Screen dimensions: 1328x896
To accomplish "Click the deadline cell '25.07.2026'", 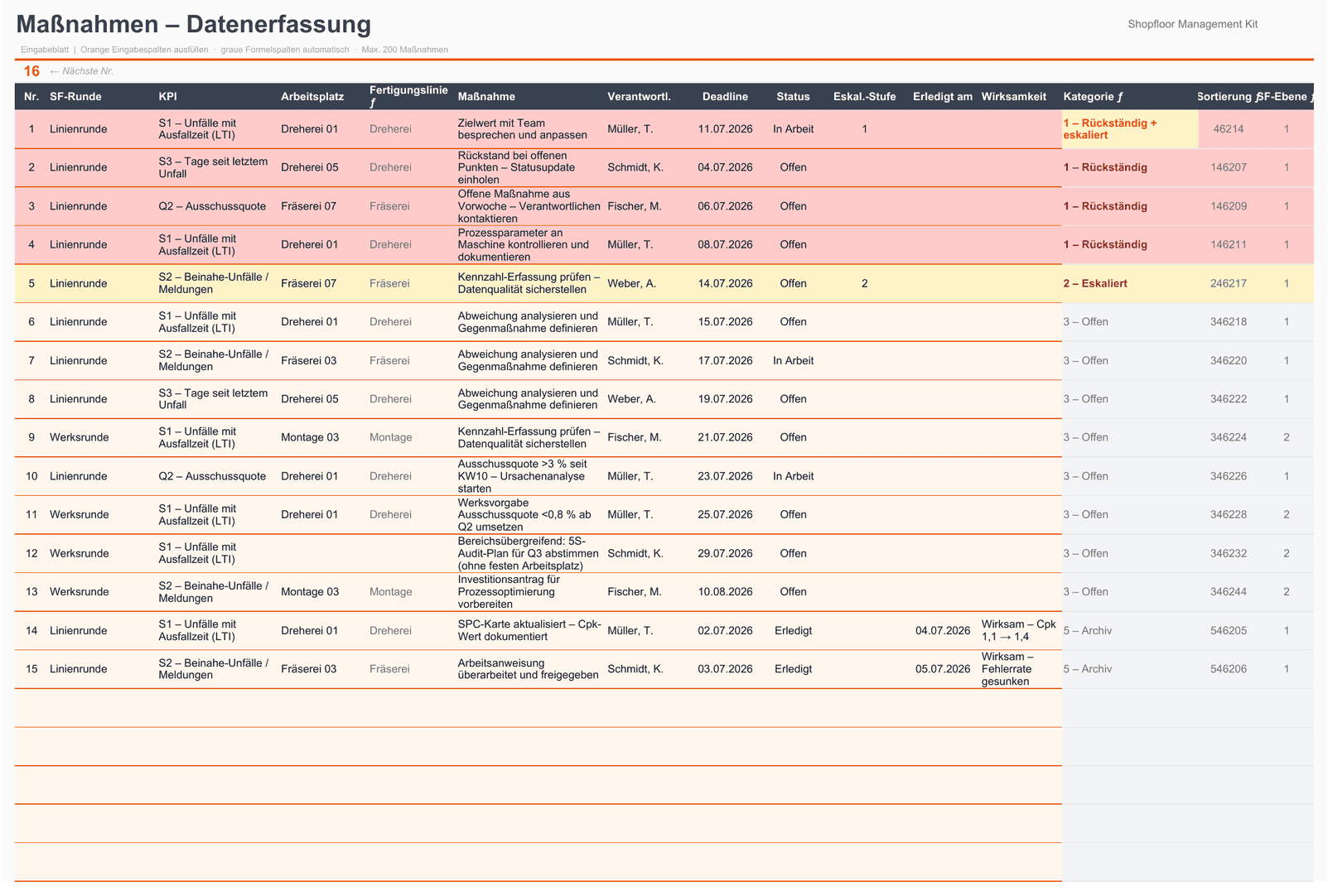I will pos(726,514).
